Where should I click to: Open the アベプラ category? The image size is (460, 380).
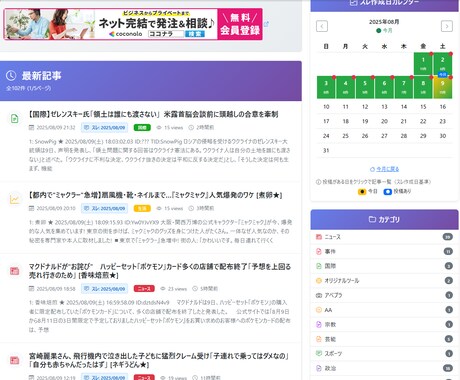(384, 295)
